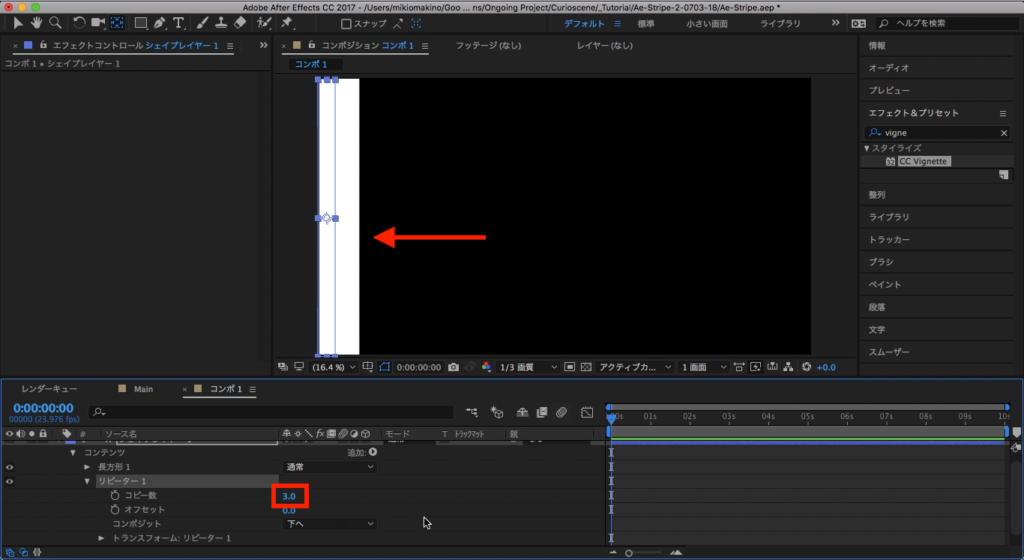Toggle stopwatch for コピー数 property
Screen dimensions: 1024x560
114,496
